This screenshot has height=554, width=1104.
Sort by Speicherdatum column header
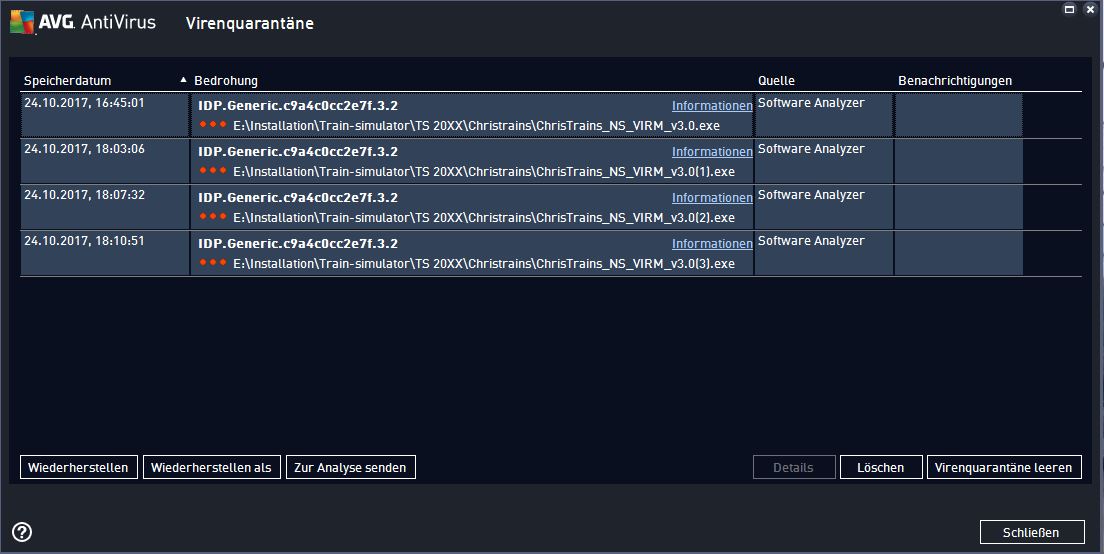(68, 81)
